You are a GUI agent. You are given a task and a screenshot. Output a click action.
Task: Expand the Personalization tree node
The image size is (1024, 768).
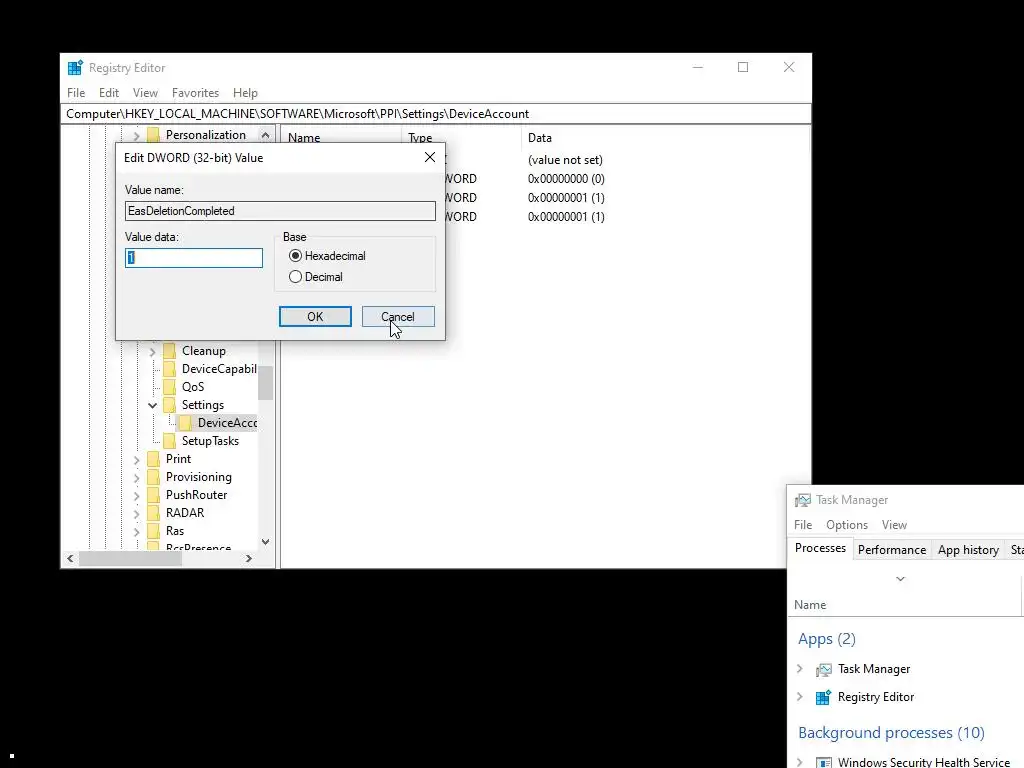point(136,136)
